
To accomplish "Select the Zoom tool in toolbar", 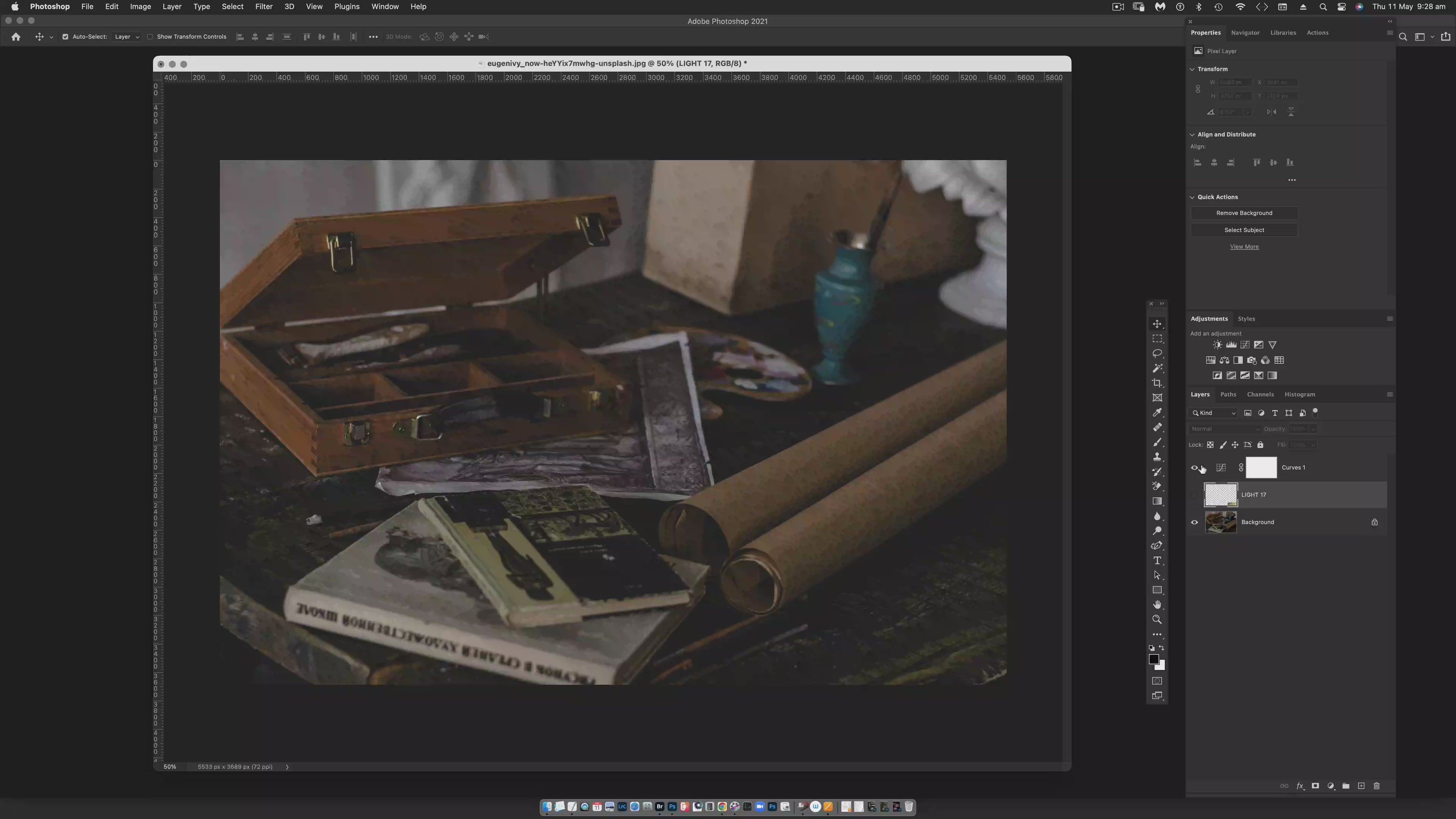I will click(1157, 620).
